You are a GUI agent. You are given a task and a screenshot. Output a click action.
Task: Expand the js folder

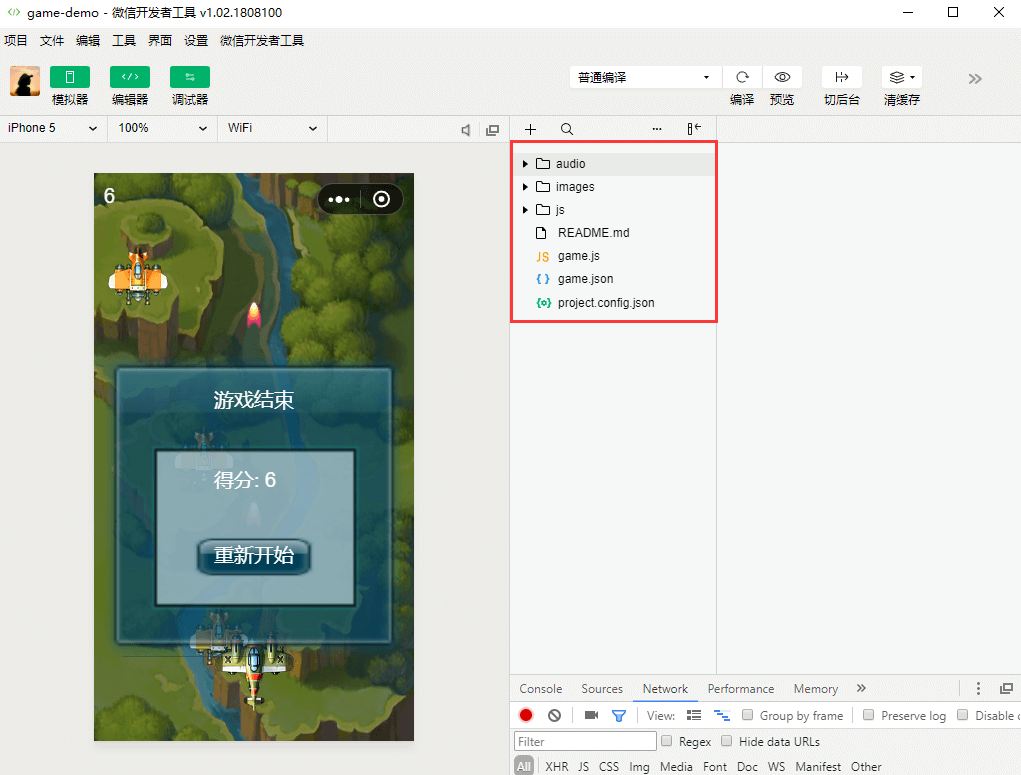525,210
